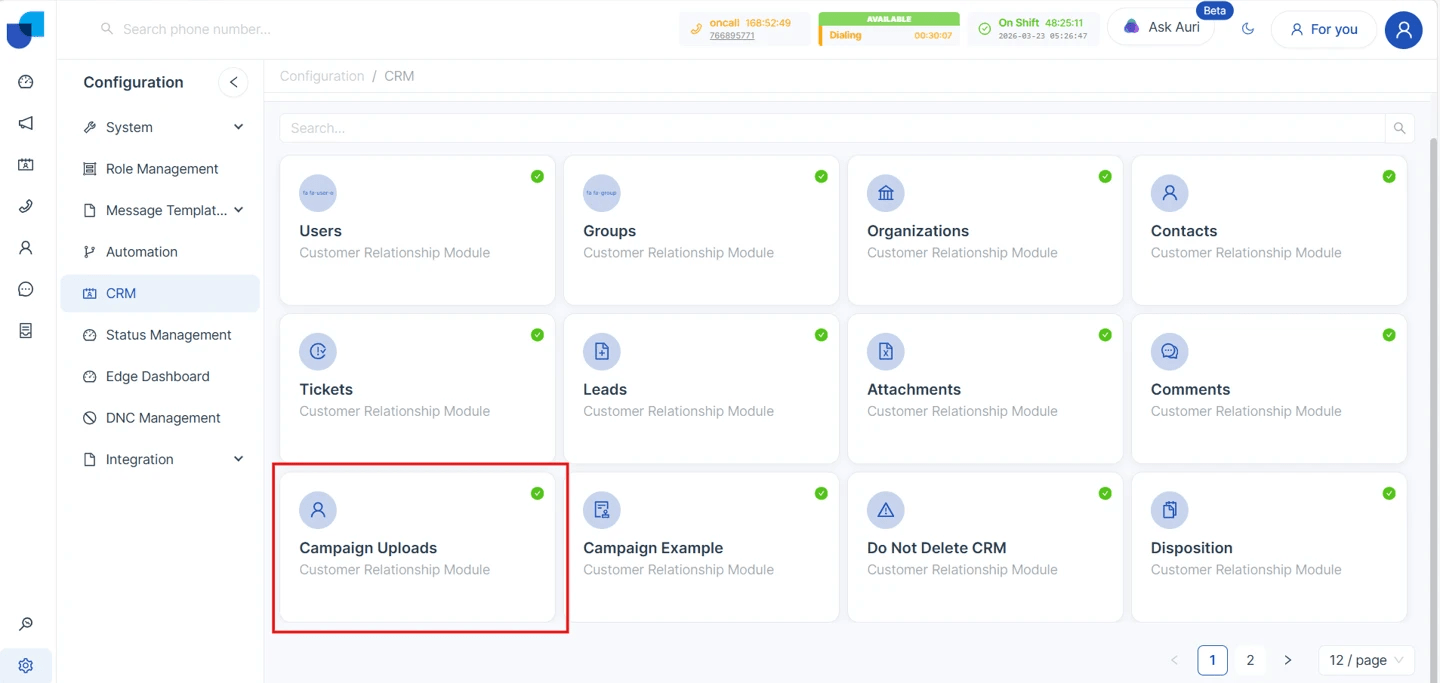The width and height of the screenshot is (1440, 683).
Task: Click the user profile avatar icon
Action: 1403,30
